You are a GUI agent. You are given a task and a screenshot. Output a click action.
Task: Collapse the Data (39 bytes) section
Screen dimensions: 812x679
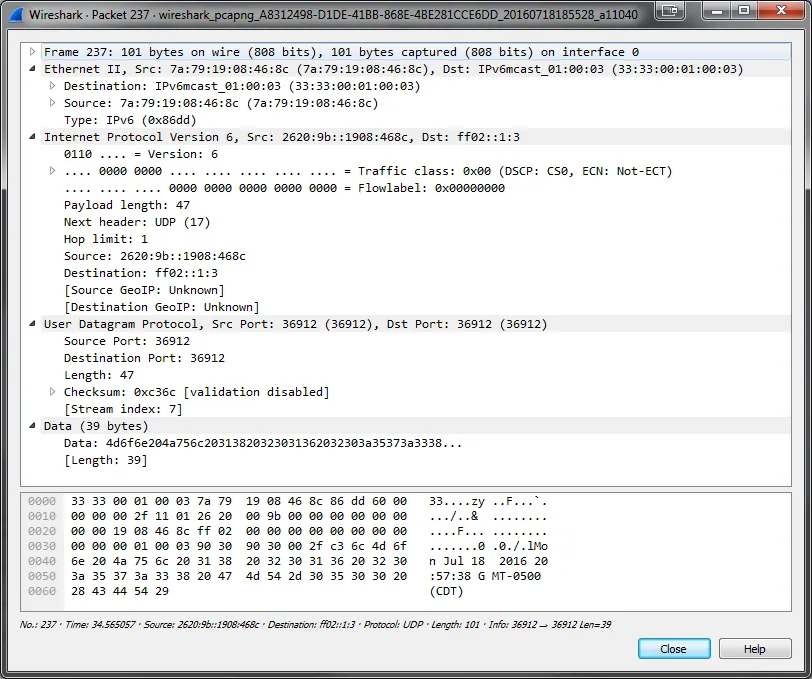coord(32,426)
